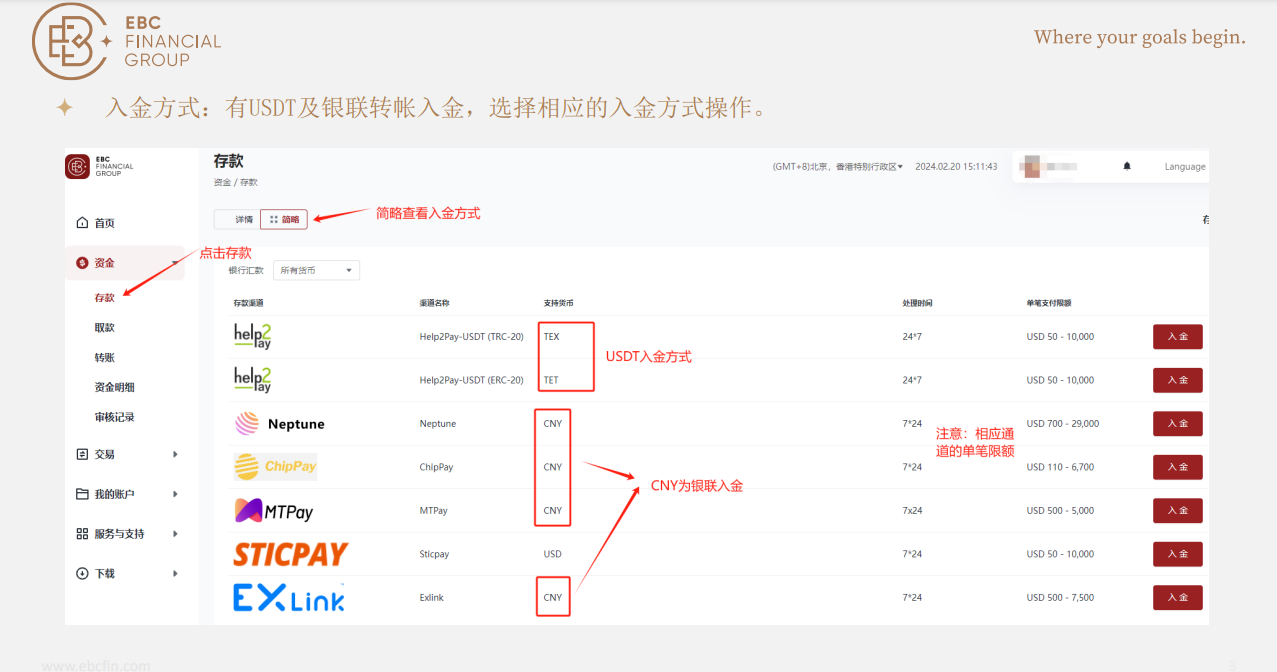This screenshot has width=1277, height=672.
Task: Click 入金 button for Help2Pay-USDT (TRC-20)
Action: point(1177,337)
